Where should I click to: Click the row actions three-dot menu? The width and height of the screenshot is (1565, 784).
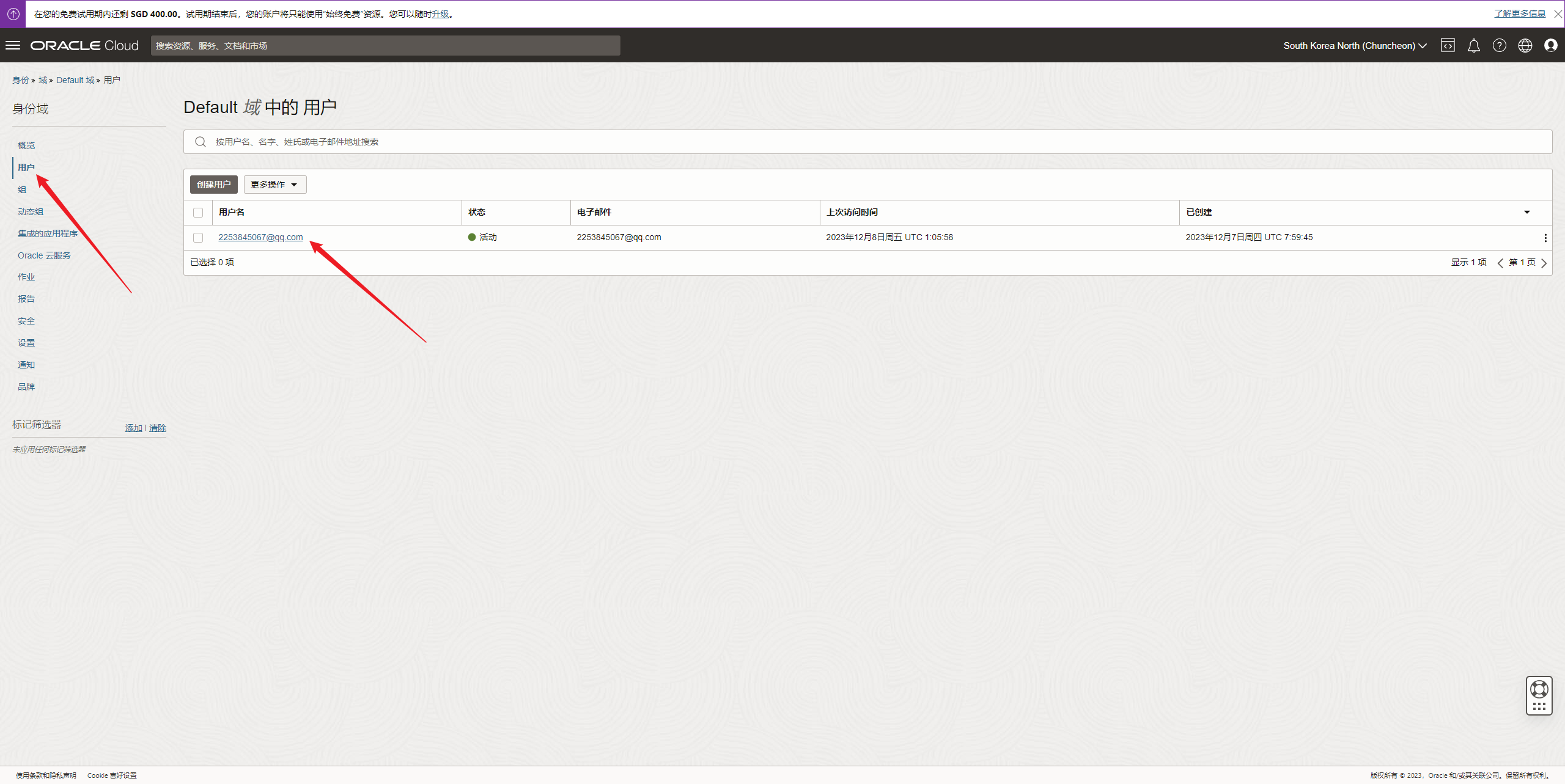(x=1545, y=238)
